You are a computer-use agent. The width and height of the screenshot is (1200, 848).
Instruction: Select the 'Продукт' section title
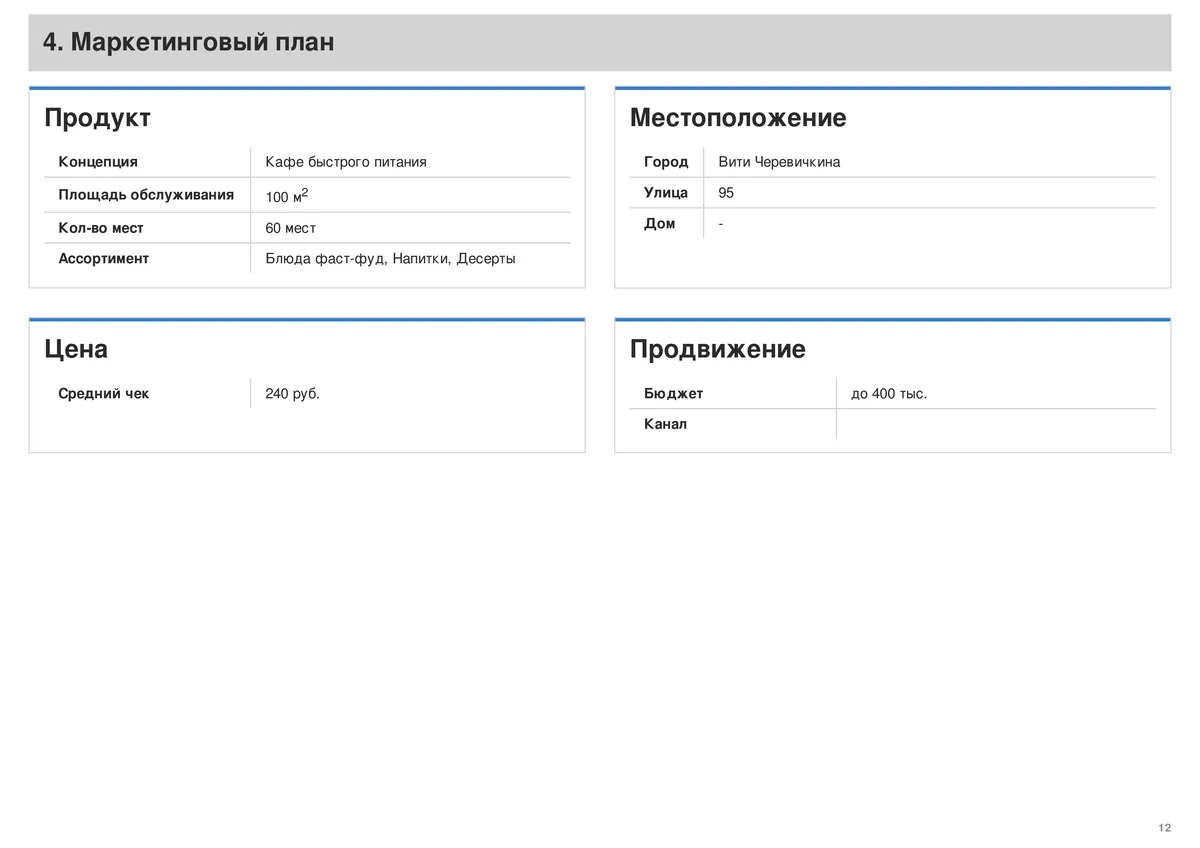click(x=97, y=118)
